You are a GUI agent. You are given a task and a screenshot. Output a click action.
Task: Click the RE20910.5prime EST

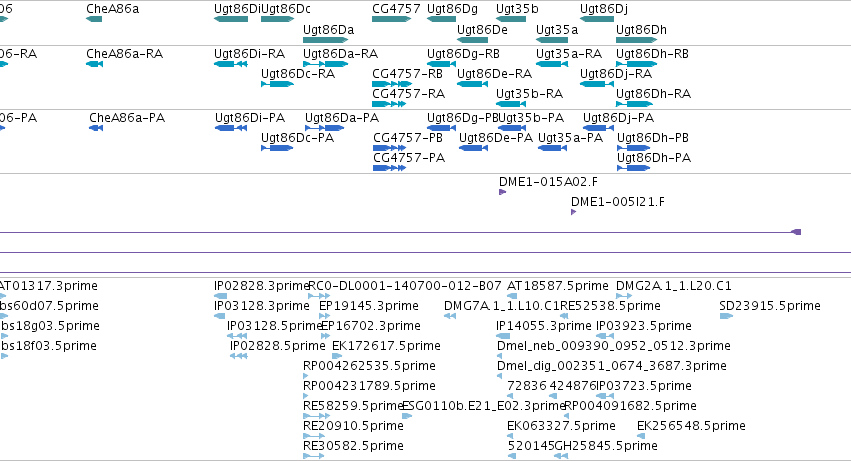pos(314,437)
